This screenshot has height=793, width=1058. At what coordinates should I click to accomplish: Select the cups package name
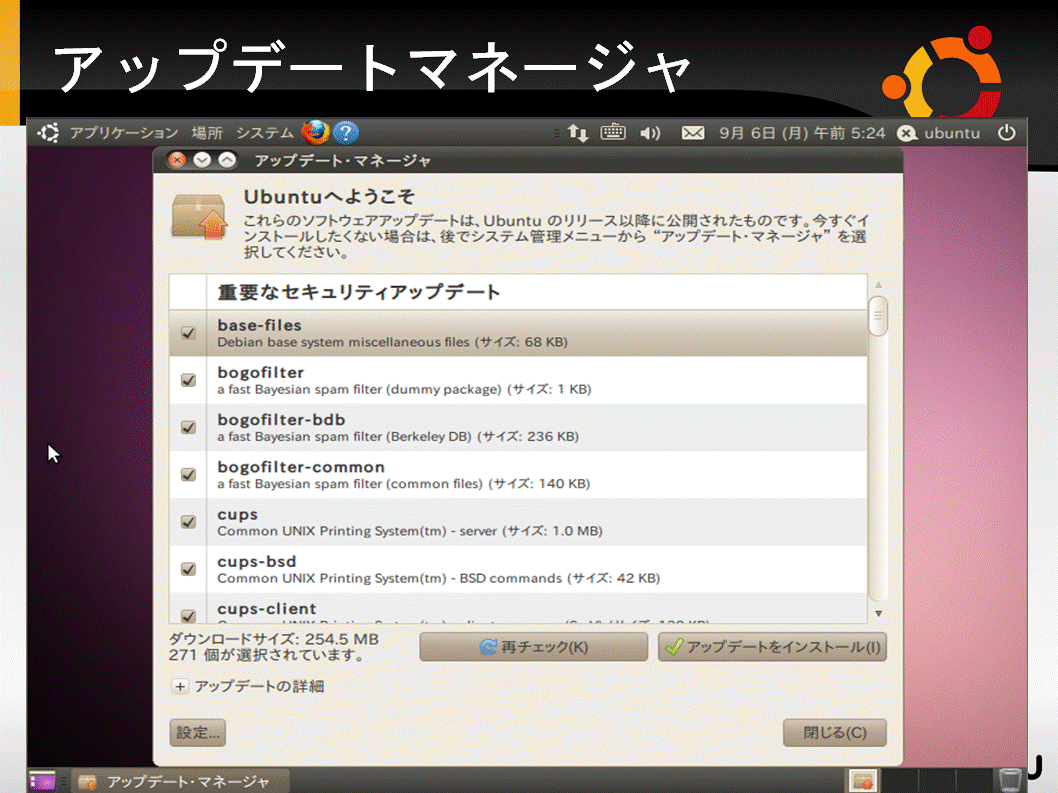pos(238,514)
